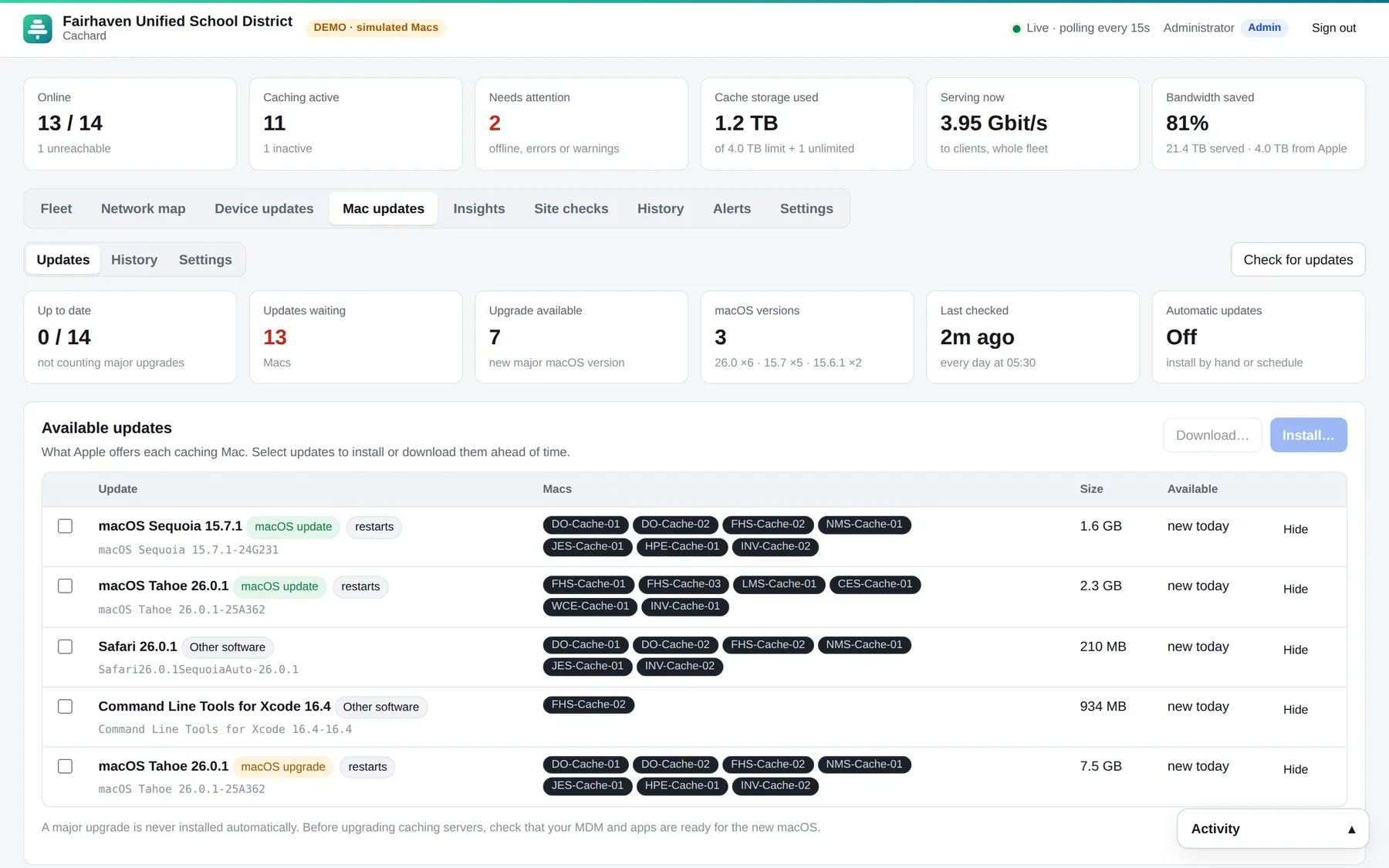Hide the Safari 26.0.1 update
1389x868 pixels.
coord(1295,650)
